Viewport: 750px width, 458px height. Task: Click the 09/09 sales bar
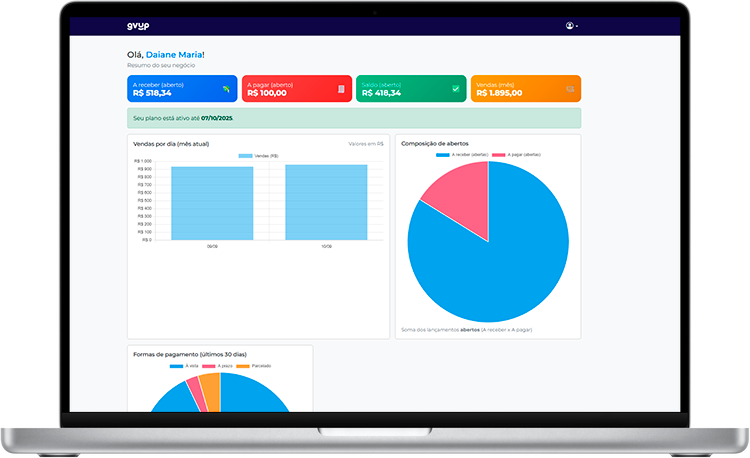(x=212, y=203)
